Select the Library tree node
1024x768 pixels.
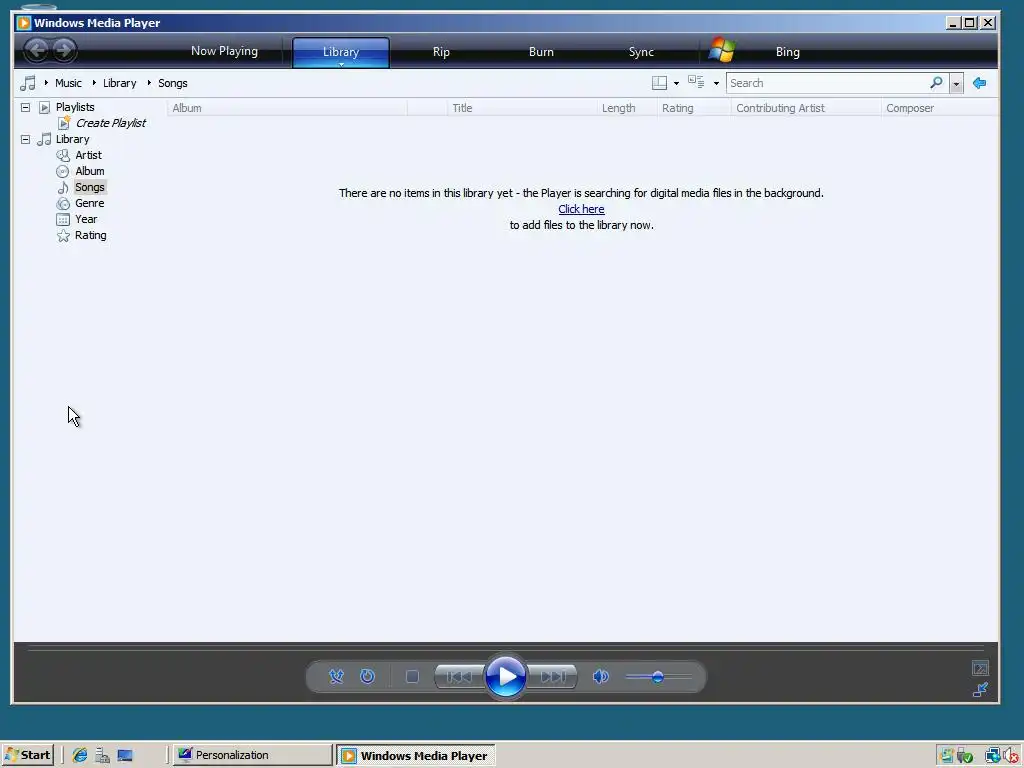coord(72,139)
